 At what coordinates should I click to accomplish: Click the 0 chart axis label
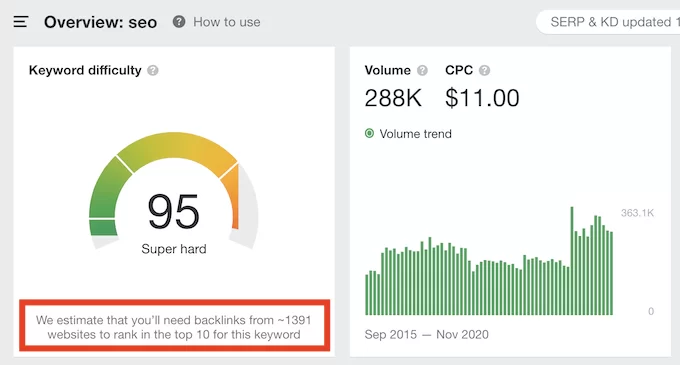[651, 311]
